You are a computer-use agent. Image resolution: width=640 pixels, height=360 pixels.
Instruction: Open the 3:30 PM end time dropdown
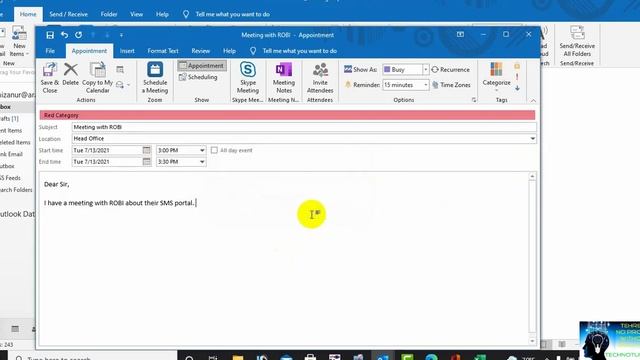click(202, 162)
